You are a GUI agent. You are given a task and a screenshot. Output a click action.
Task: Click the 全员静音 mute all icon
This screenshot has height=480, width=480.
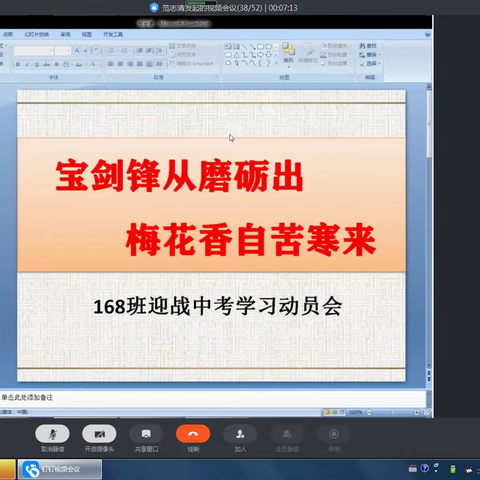[287, 434]
